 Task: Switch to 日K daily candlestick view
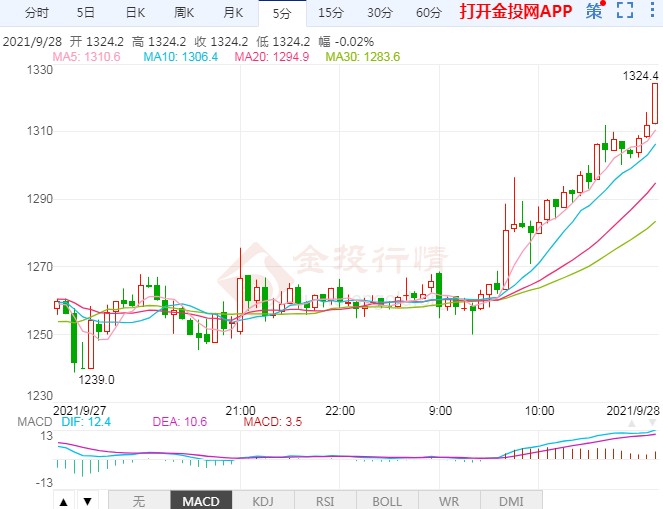tap(135, 13)
